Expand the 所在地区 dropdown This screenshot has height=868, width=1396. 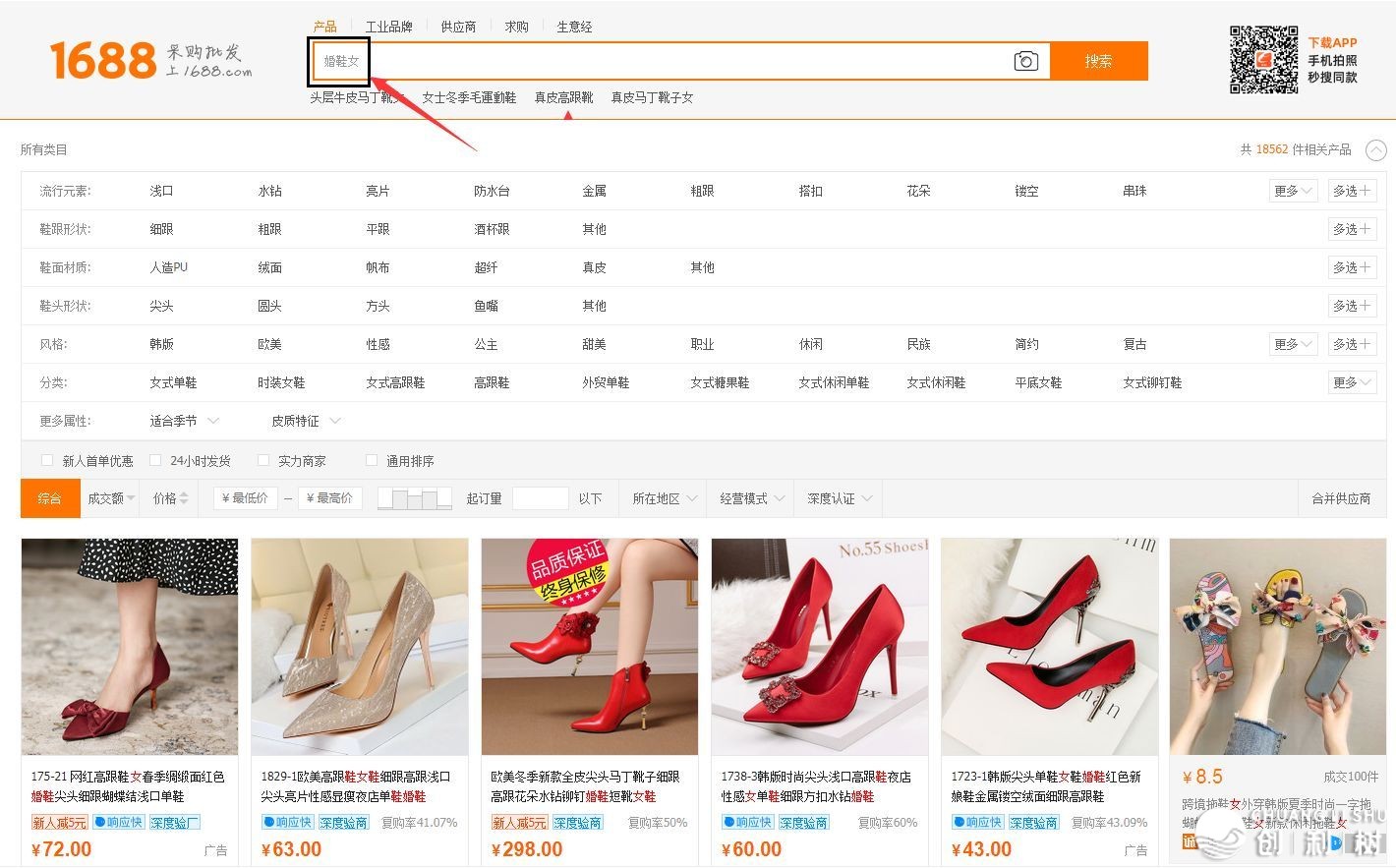(665, 498)
